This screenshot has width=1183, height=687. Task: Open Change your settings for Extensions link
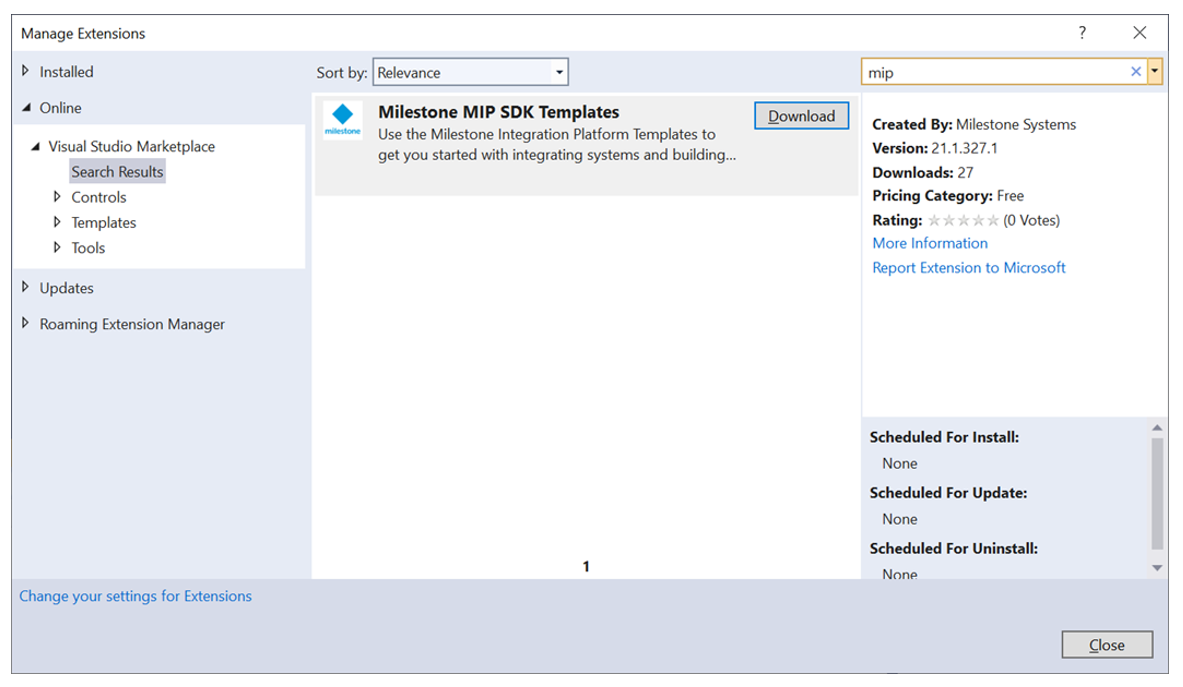[135, 597]
